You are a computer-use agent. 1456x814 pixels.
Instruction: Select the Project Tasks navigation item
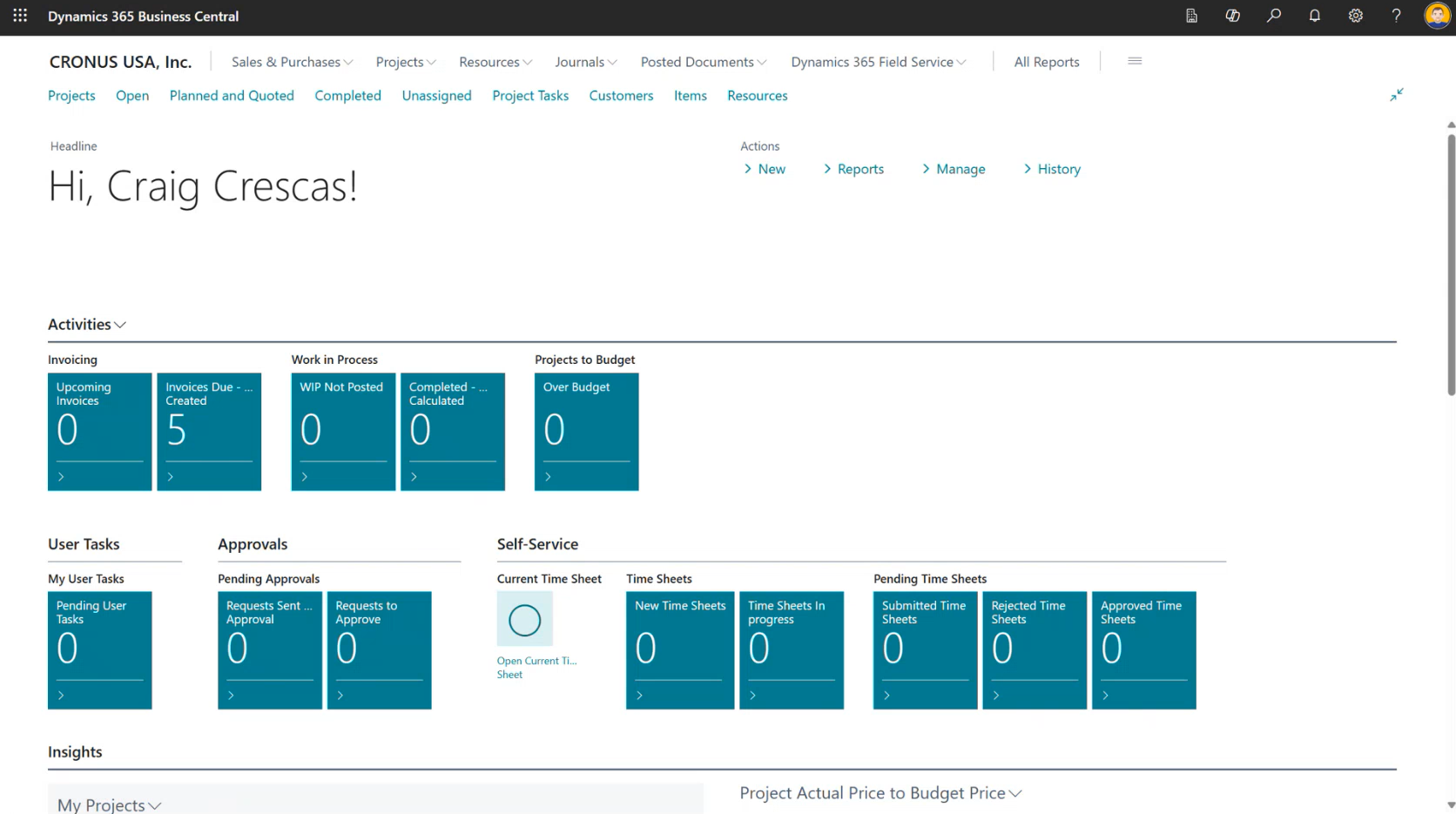(529, 96)
